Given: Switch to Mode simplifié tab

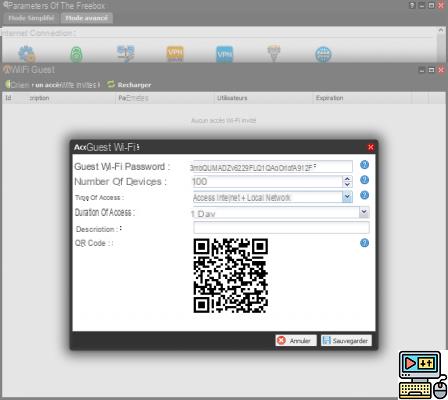Looking at the screenshot, I should tap(31, 18).
